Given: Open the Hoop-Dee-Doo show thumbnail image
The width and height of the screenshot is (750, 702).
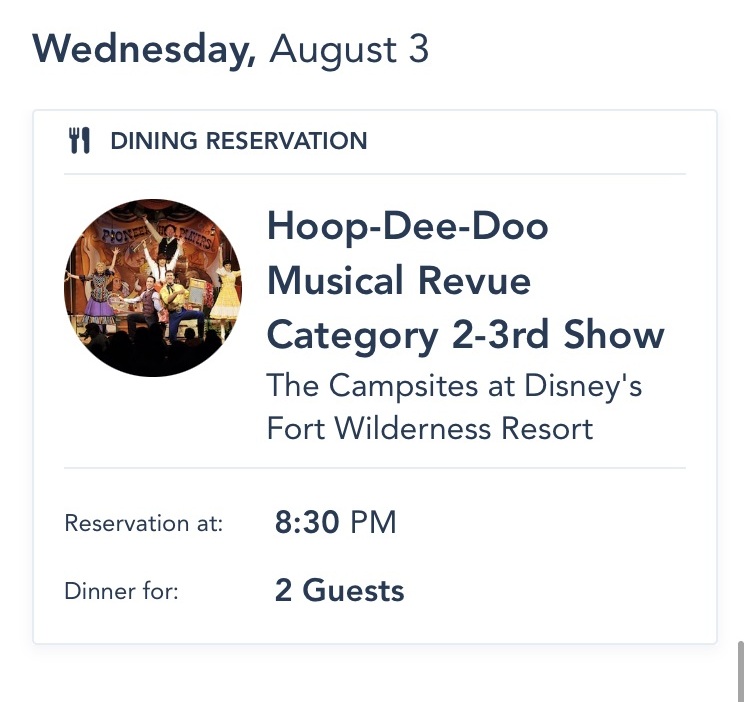Looking at the screenshot, I should 152,288.
